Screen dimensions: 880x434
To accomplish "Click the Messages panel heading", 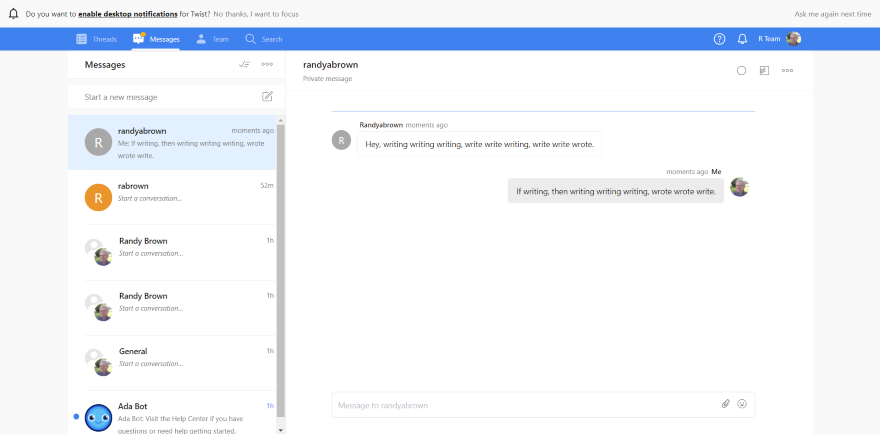I will (x=105, y=65).
